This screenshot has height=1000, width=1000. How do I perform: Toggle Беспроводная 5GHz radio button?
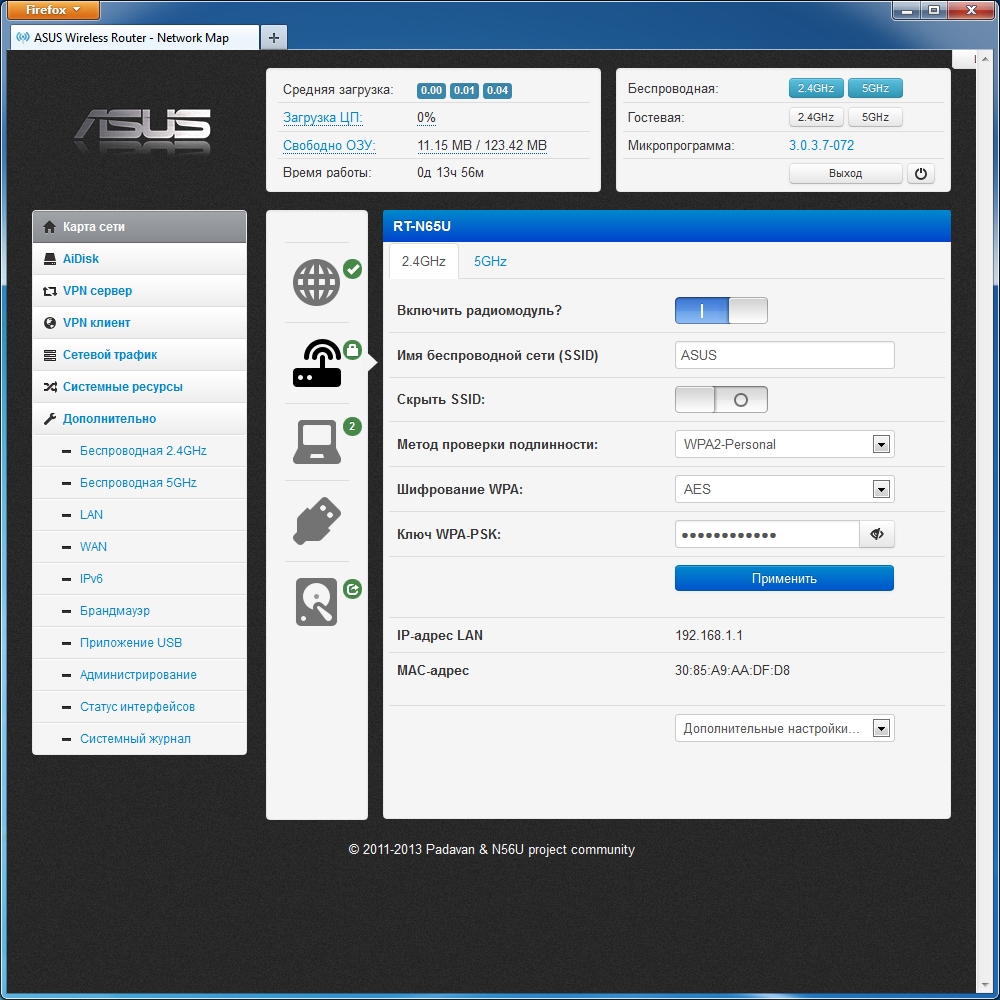tap(875, 88)
